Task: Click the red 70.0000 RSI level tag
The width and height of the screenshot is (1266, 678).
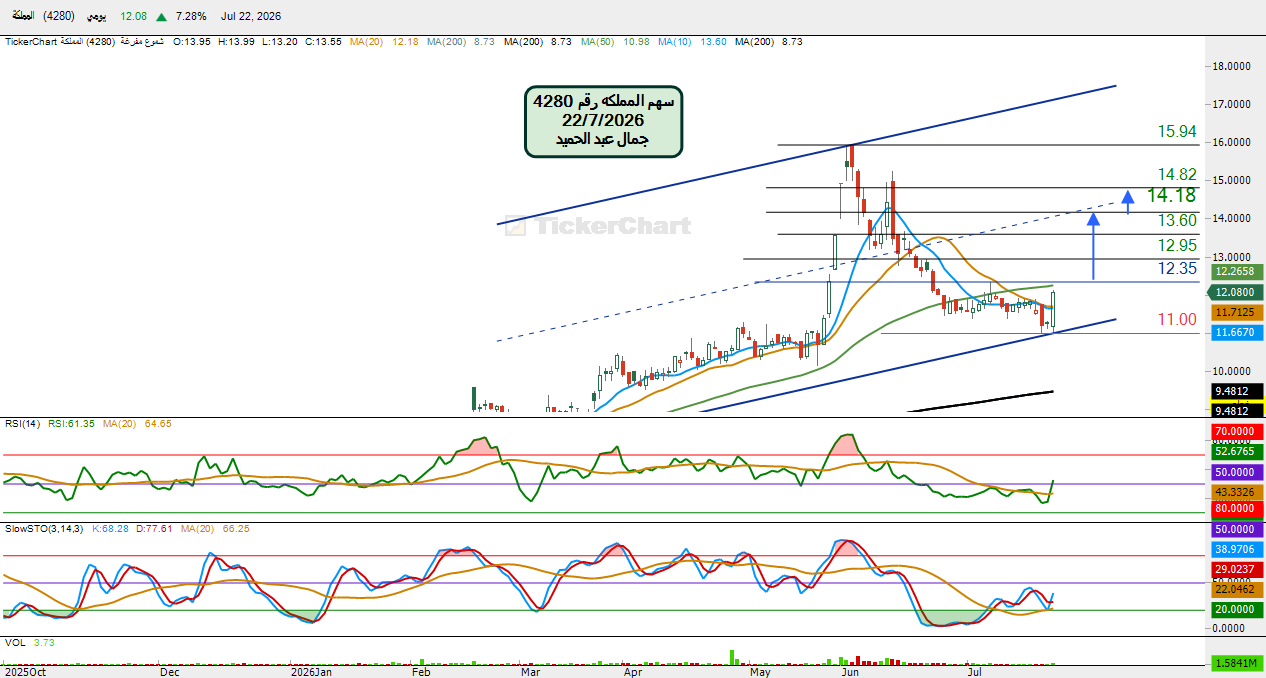Action: [x=1237, y=432]
